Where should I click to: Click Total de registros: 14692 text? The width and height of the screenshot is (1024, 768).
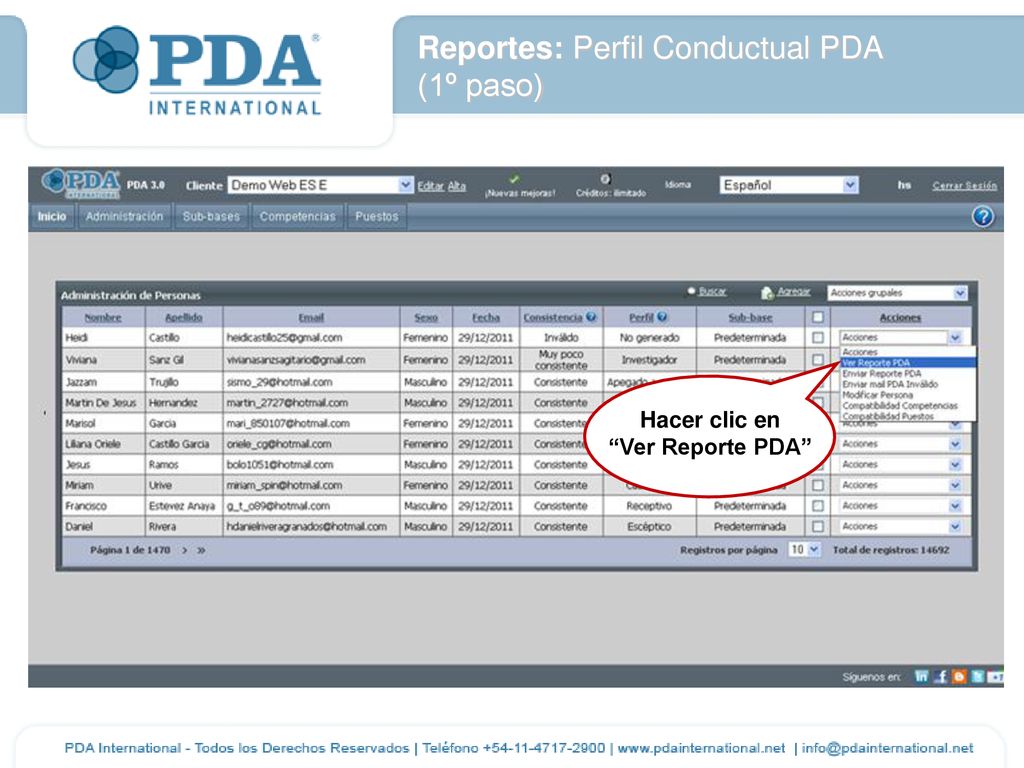tap(891, 550)
